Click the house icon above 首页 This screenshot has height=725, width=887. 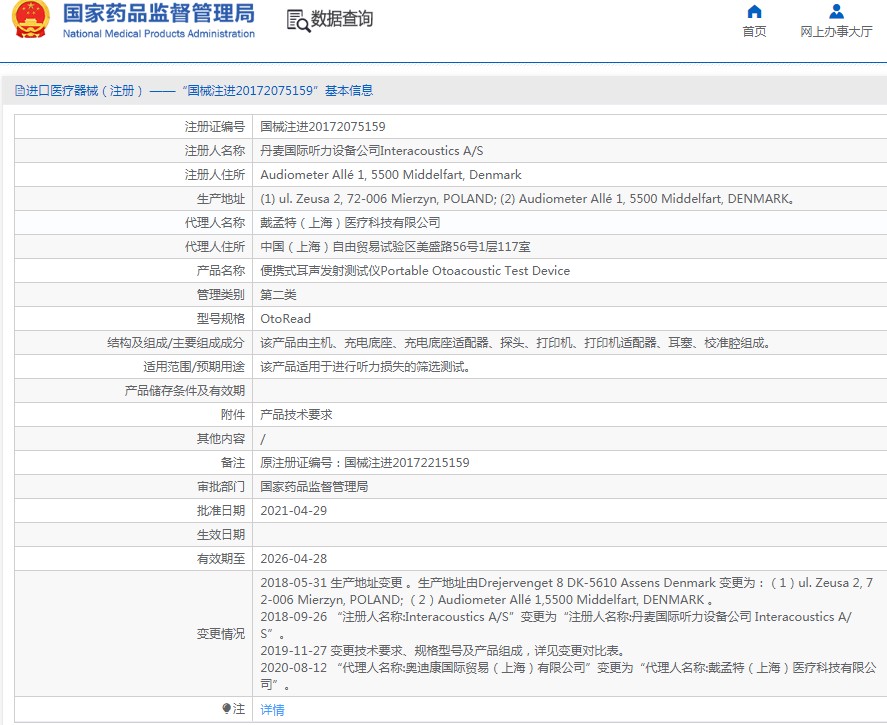coord(754,11)
